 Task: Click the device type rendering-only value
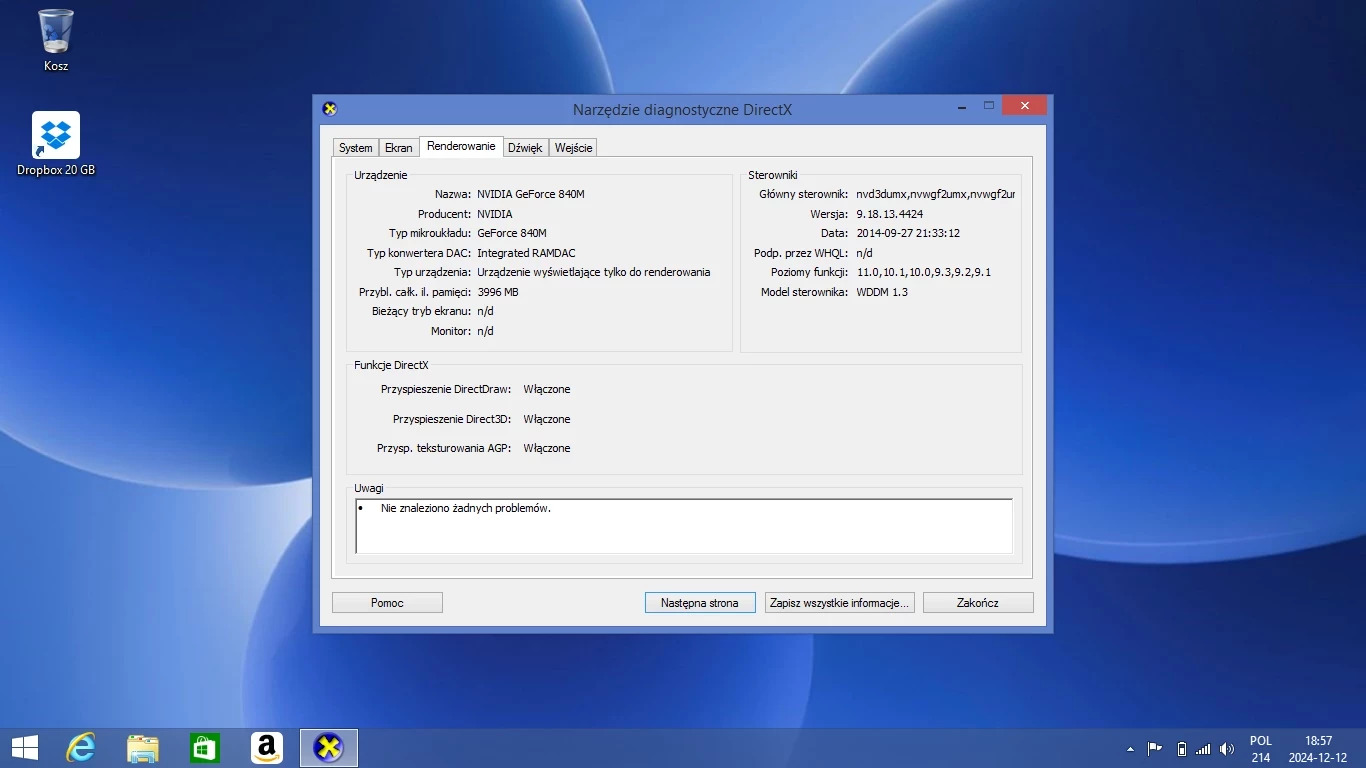pyautogui.click(x=594, y=272)
